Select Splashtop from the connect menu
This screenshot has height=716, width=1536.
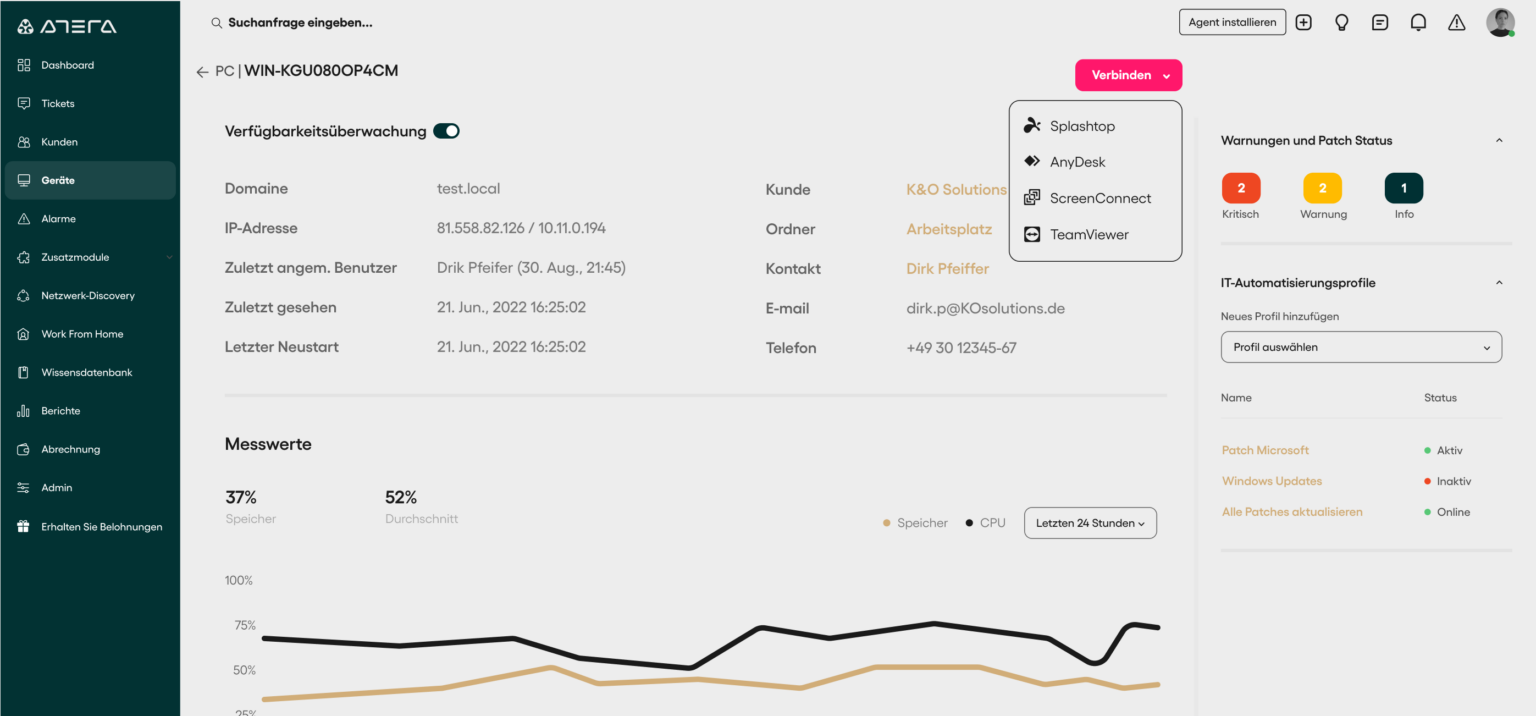(x=1080, y=125)
